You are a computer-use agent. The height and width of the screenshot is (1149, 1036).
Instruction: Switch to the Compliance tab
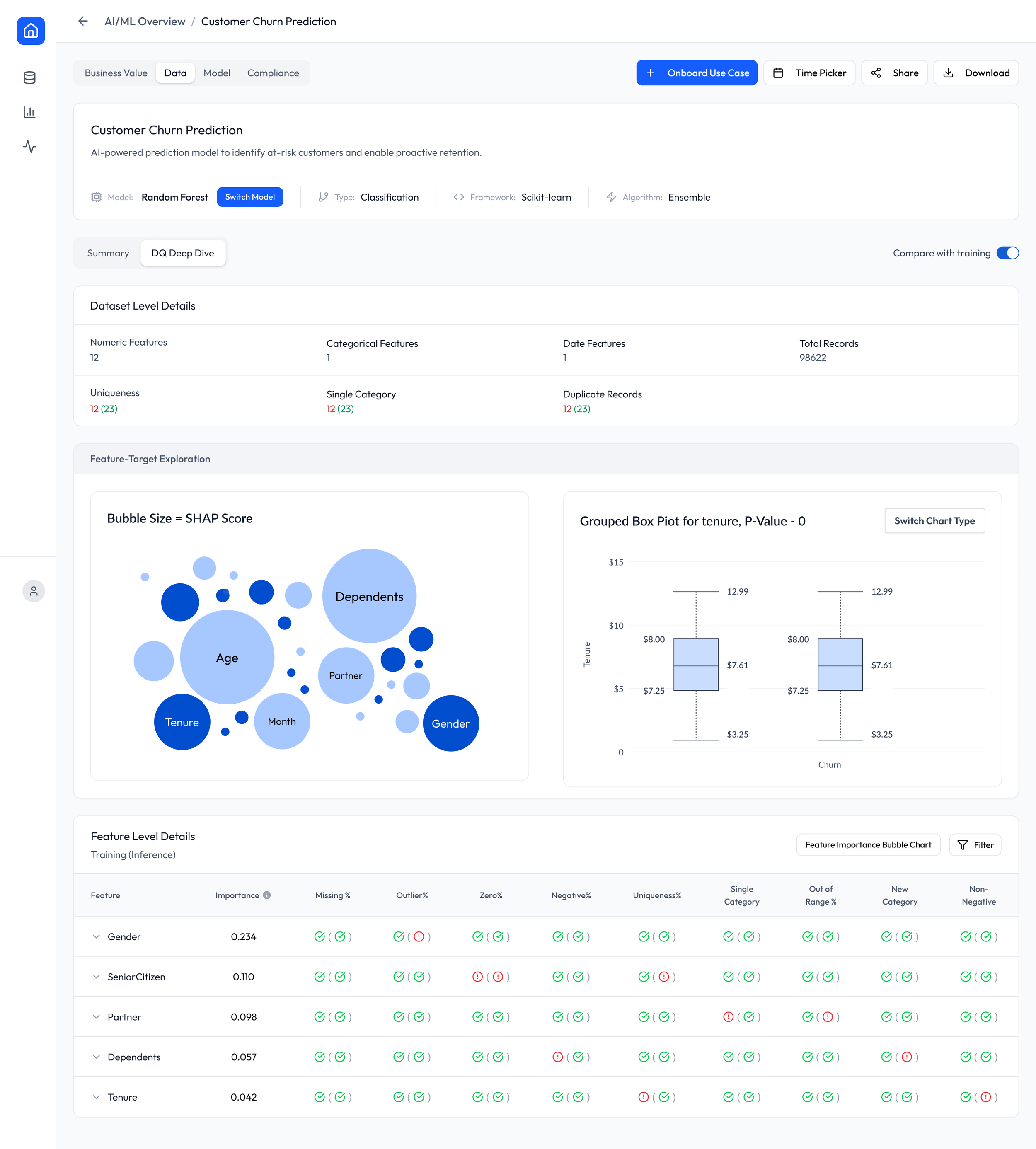pos(273,73)
